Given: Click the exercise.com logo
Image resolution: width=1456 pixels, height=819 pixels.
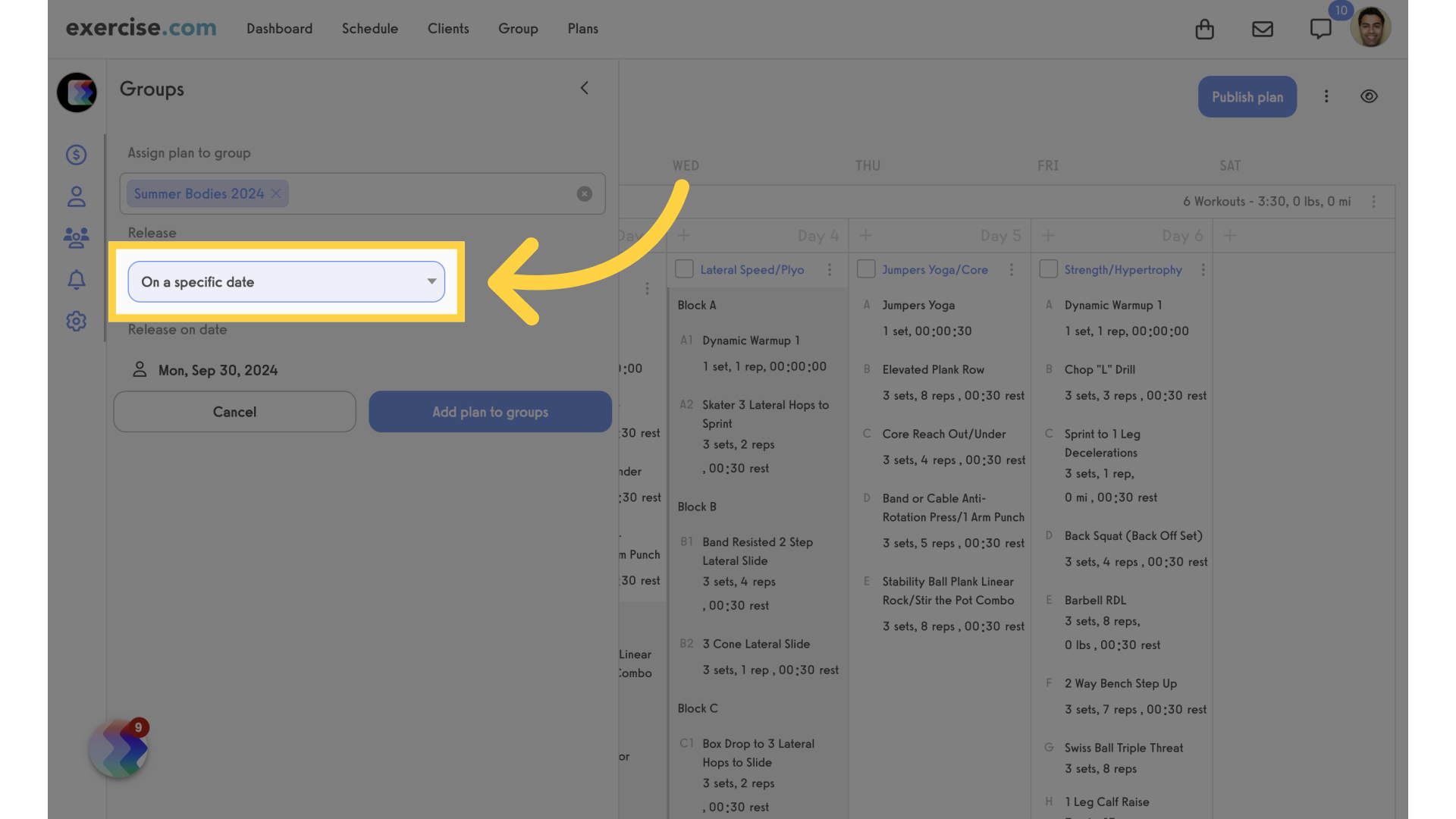Looking at the screenshot, I should (141, 28).
